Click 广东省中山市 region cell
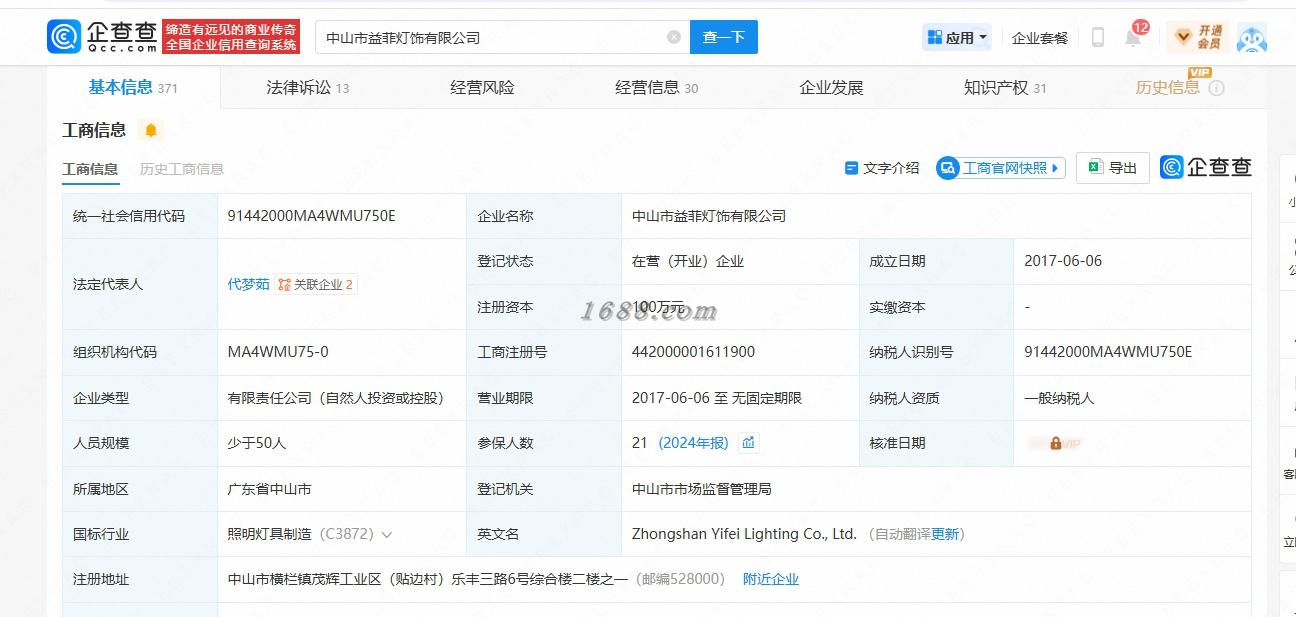This screenshot has height=617, width=1296. (x=269, y=489)
